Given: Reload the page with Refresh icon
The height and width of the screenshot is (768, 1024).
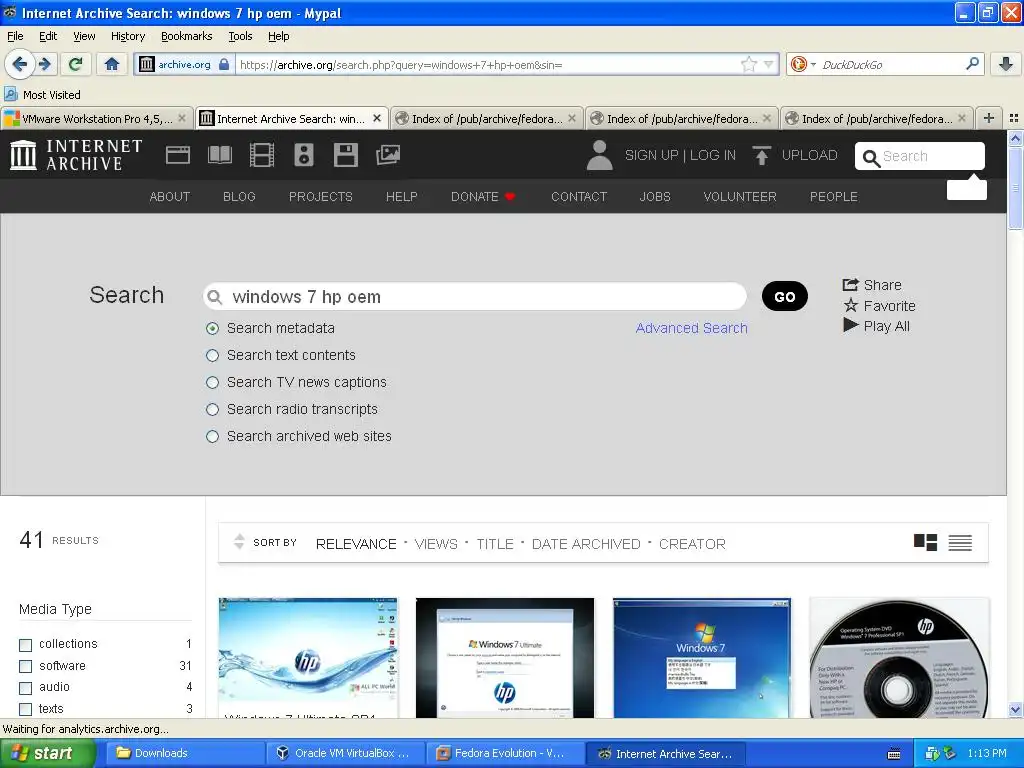Looking at the screenshot, I should click(x=75, y=64).
